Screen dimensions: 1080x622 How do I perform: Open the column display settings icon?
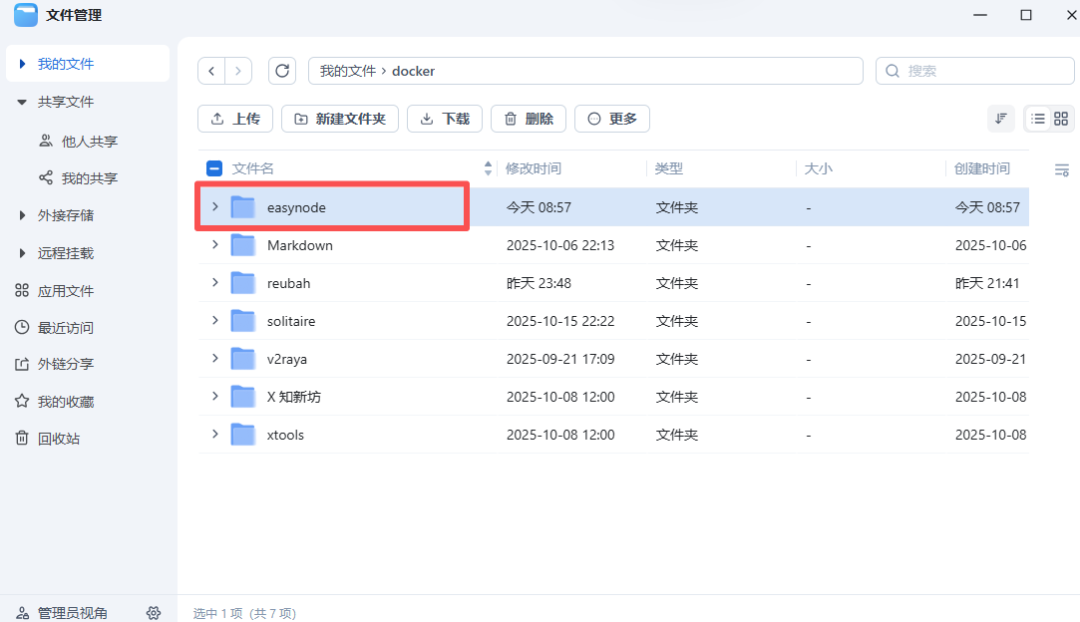click(1063, 168)
